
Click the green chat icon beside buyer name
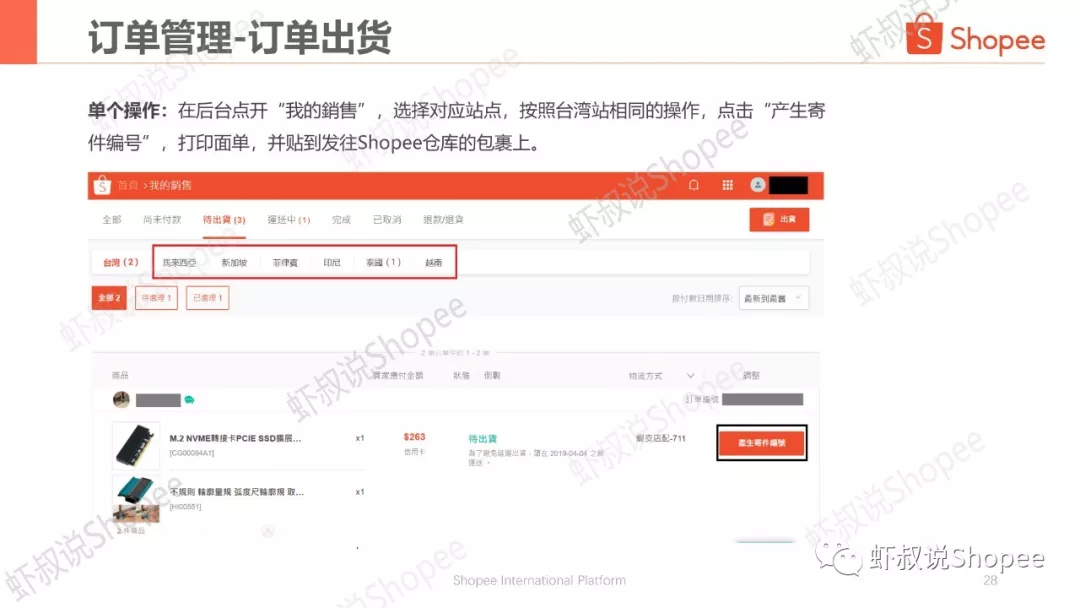(x=189, y=400)
